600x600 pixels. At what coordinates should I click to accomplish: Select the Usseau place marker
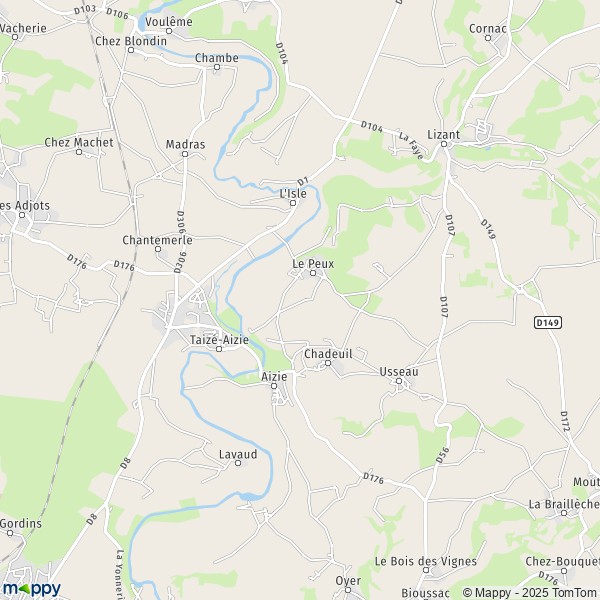399,381
